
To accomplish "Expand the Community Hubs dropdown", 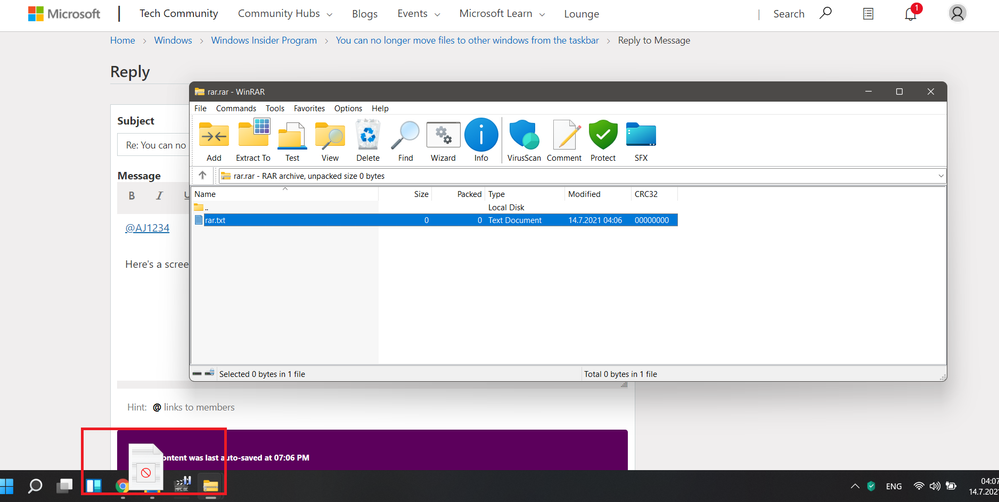I will click(x=285, y=13).
